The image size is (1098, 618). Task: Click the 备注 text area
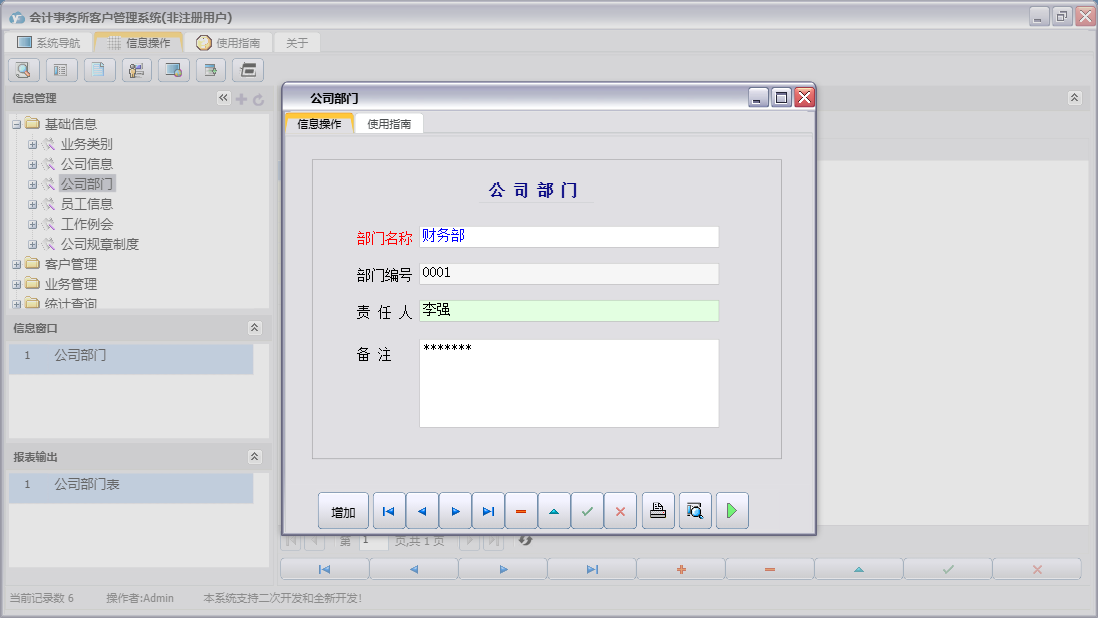point(568,383)
